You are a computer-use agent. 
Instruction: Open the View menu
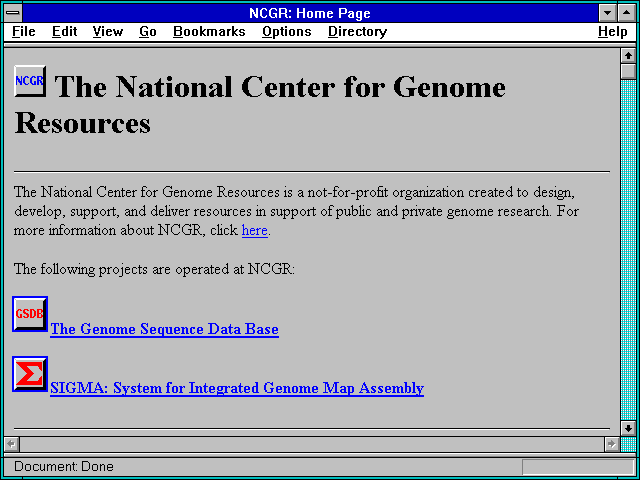click(x=108, y=31)
